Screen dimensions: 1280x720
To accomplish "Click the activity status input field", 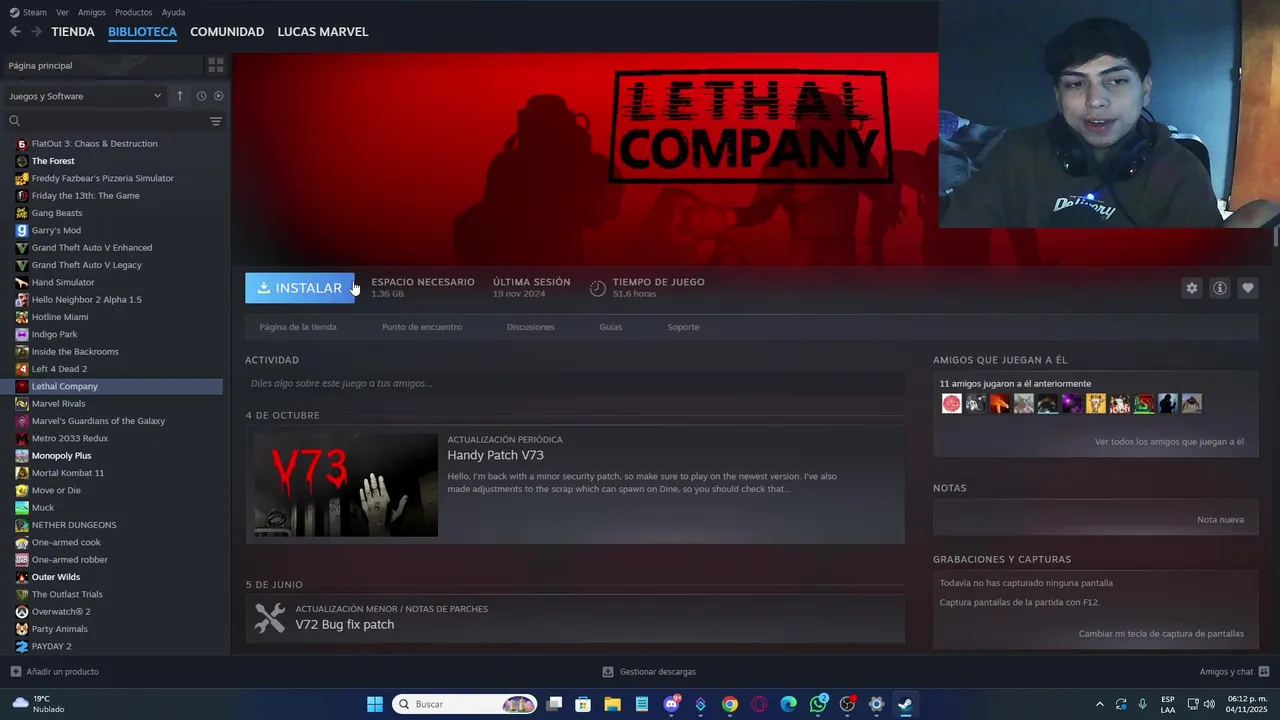I will tap(575, 383).
